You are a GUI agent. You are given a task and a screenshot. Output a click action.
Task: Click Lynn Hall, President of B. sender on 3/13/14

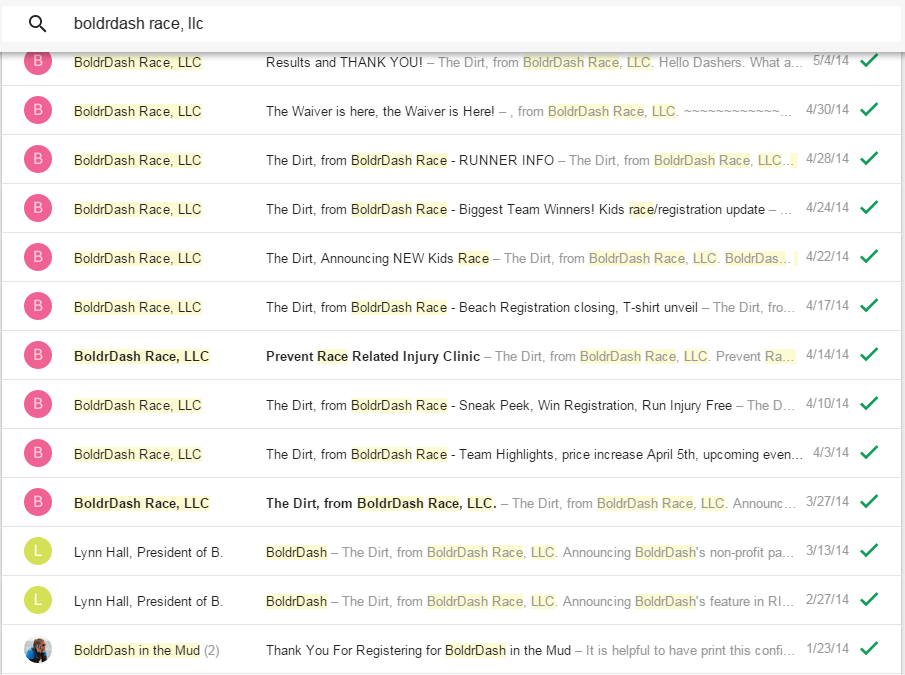148,553
